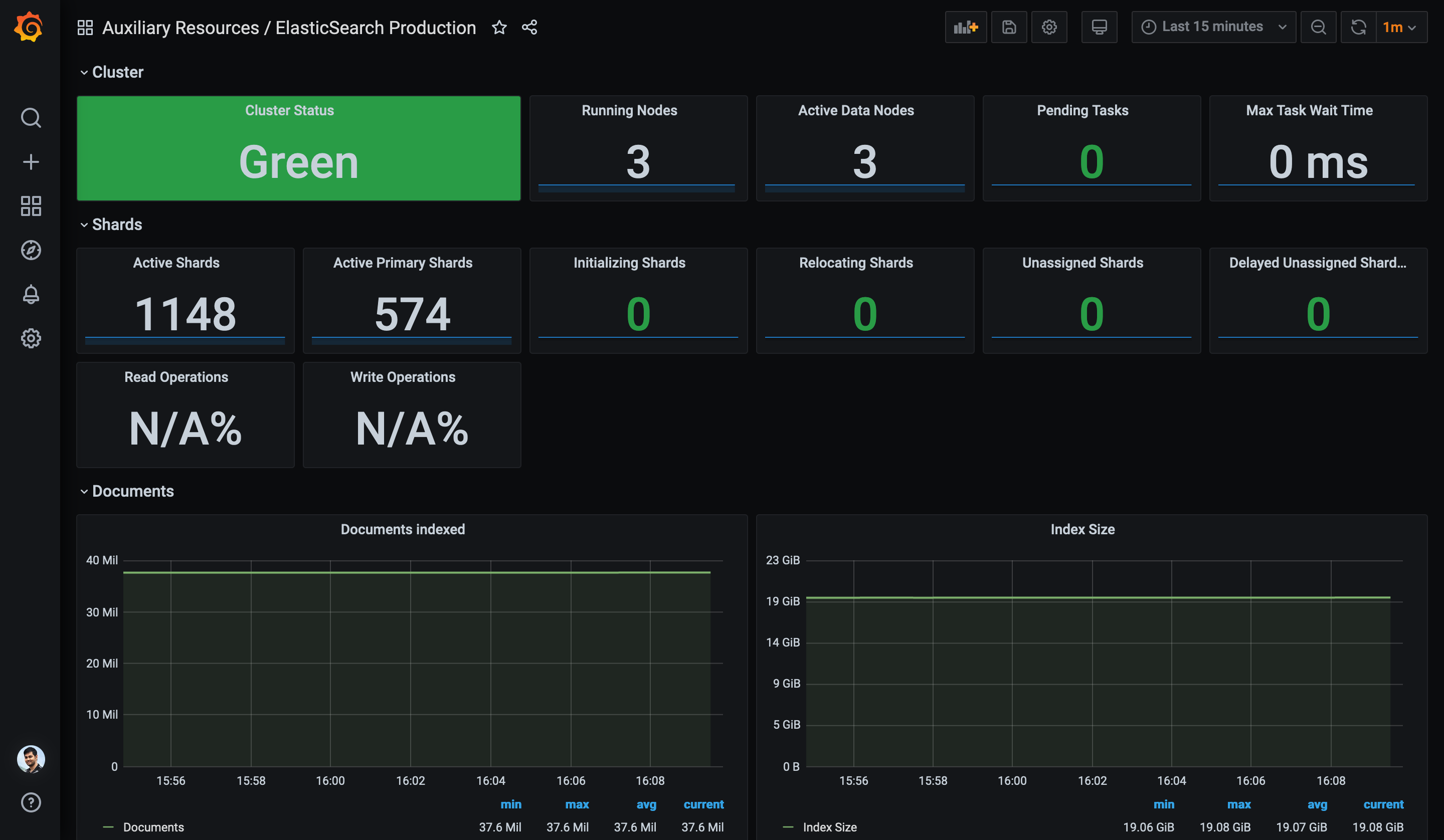
Task: Open the Alerting bell icon
Action: [x=31, y=295]
